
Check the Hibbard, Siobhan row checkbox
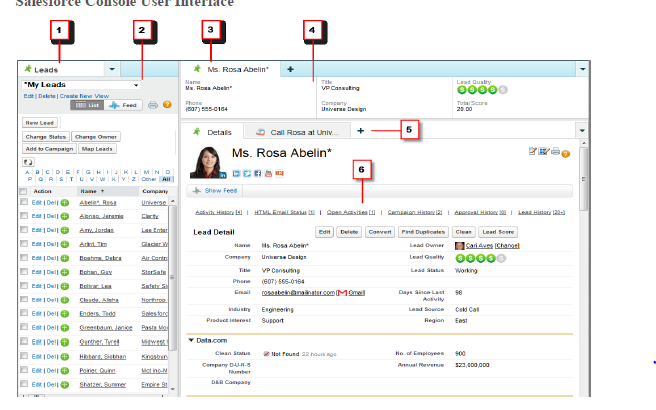[24, 356]
